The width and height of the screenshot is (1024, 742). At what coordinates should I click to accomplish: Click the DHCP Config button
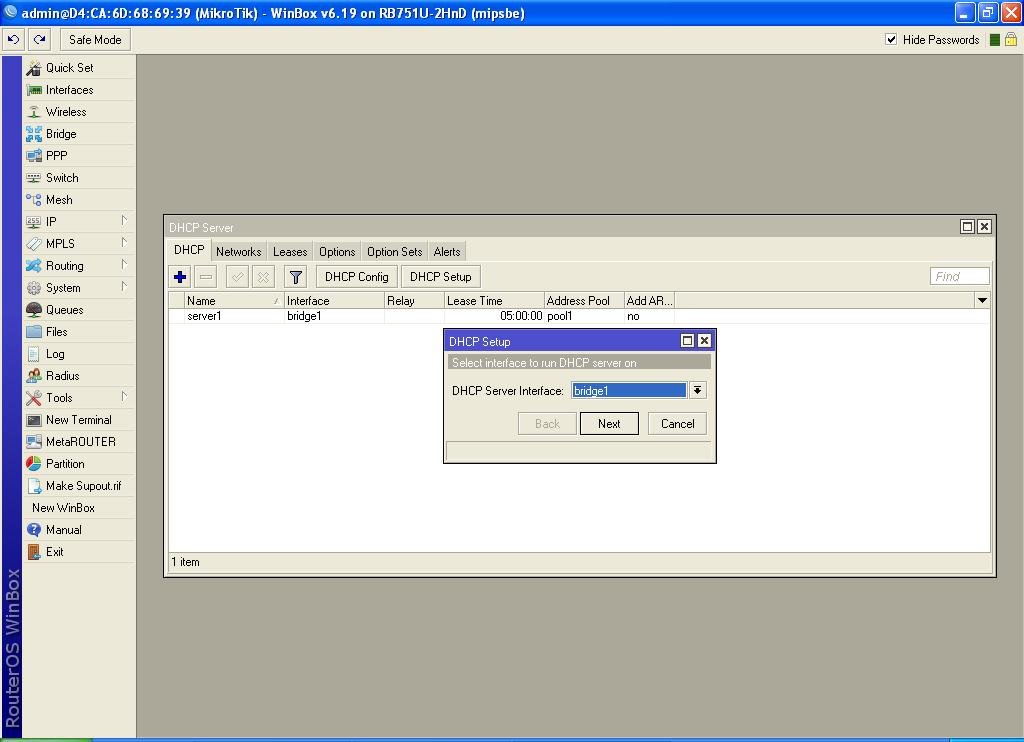pos(357,277)
